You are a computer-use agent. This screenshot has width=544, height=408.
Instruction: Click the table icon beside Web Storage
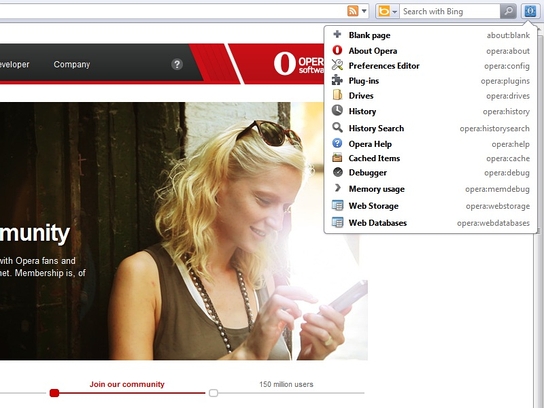tap(338, 205)
